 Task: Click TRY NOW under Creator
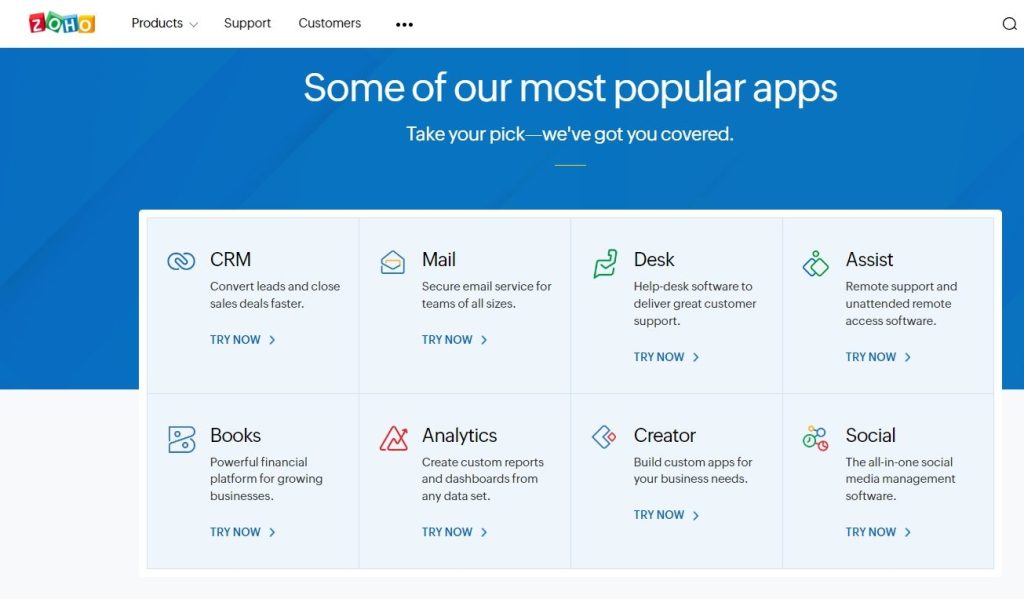pos(659,514)
